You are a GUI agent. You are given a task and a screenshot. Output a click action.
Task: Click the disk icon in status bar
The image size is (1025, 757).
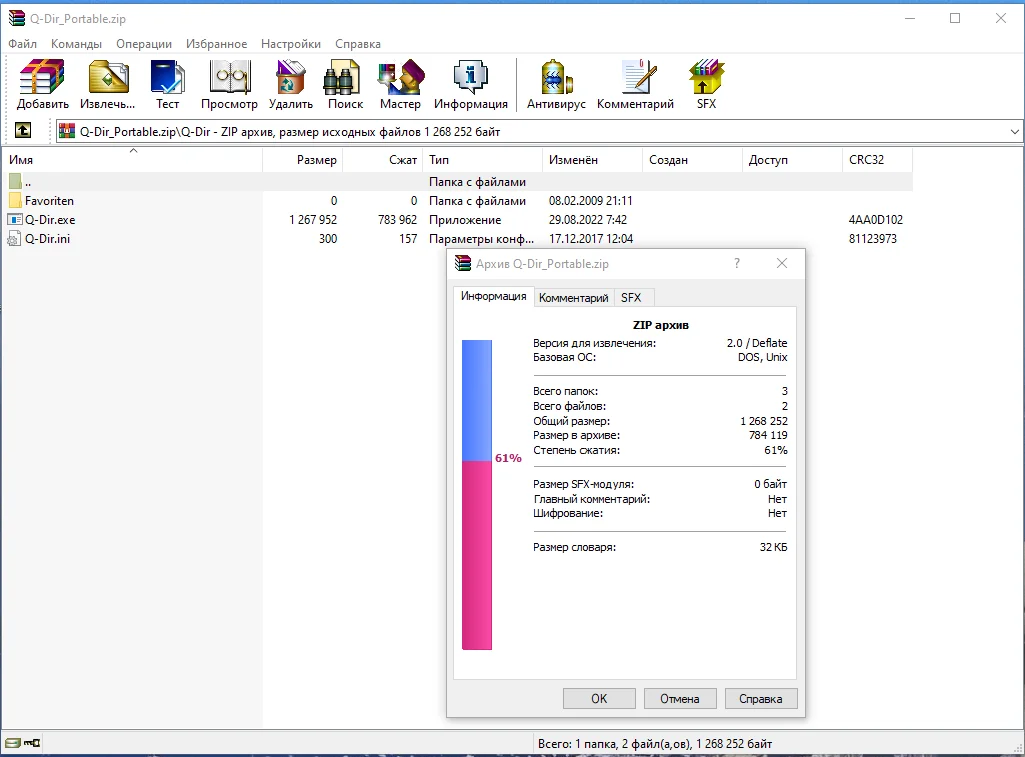click(x=12, y=743)
